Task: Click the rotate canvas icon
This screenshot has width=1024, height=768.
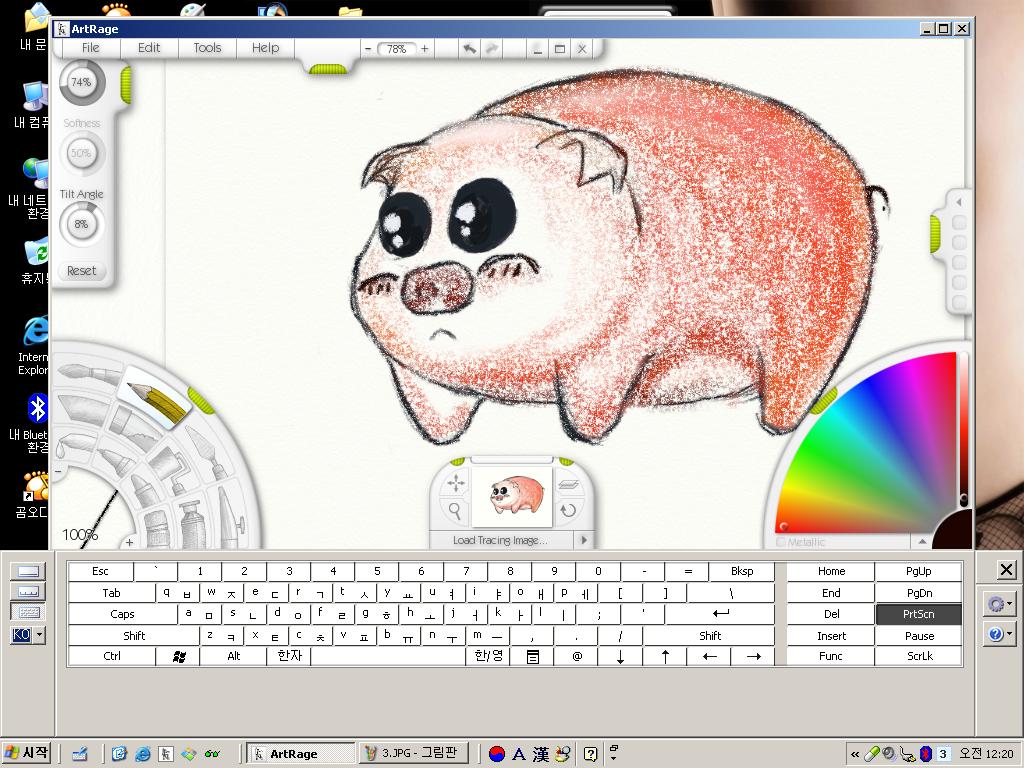Action: pos(568,510)
